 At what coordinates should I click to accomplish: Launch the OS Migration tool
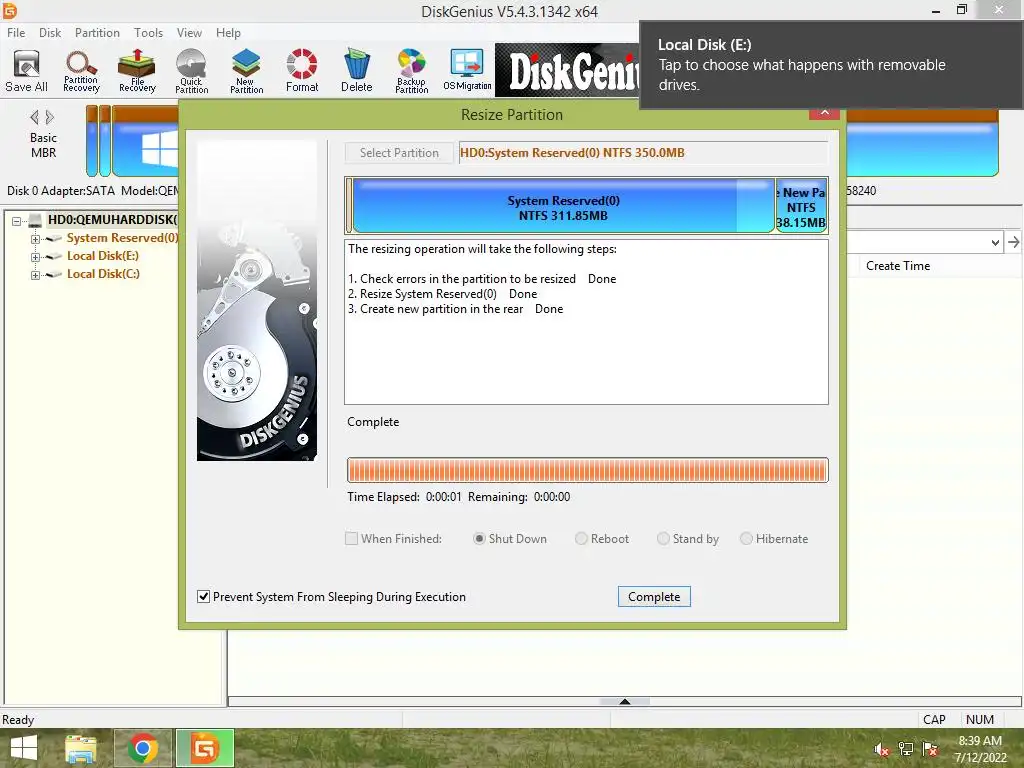click(x=467, y=71)
